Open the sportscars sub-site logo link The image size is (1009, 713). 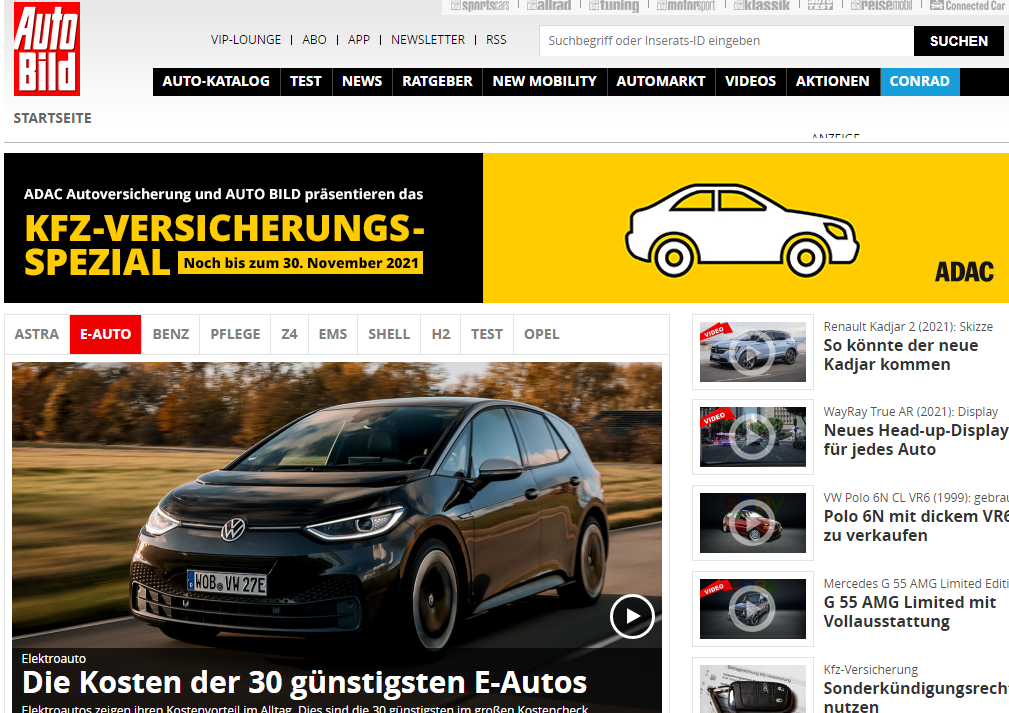[480, 6]
